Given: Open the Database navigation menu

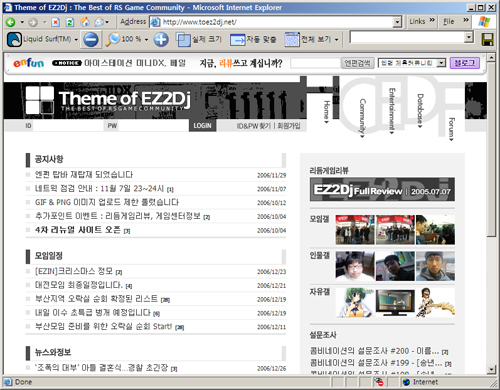Looking at the screenshot, I should coord(420,111).
